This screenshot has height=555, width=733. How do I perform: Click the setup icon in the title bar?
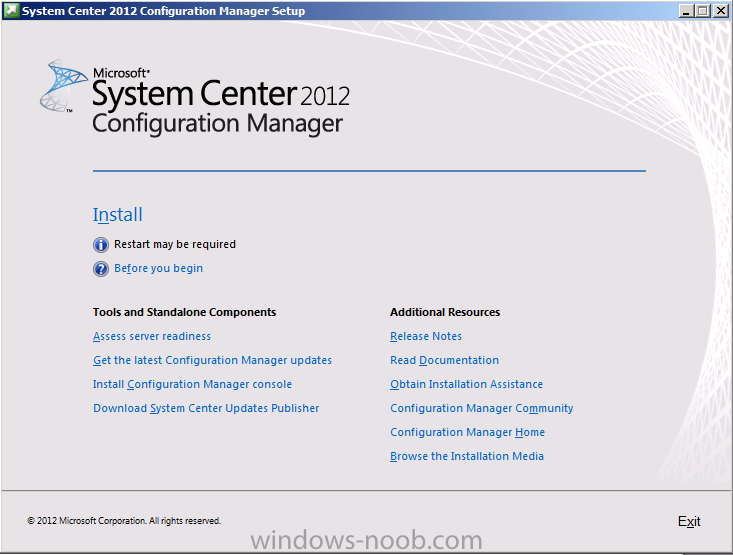[x=11, y=10]
